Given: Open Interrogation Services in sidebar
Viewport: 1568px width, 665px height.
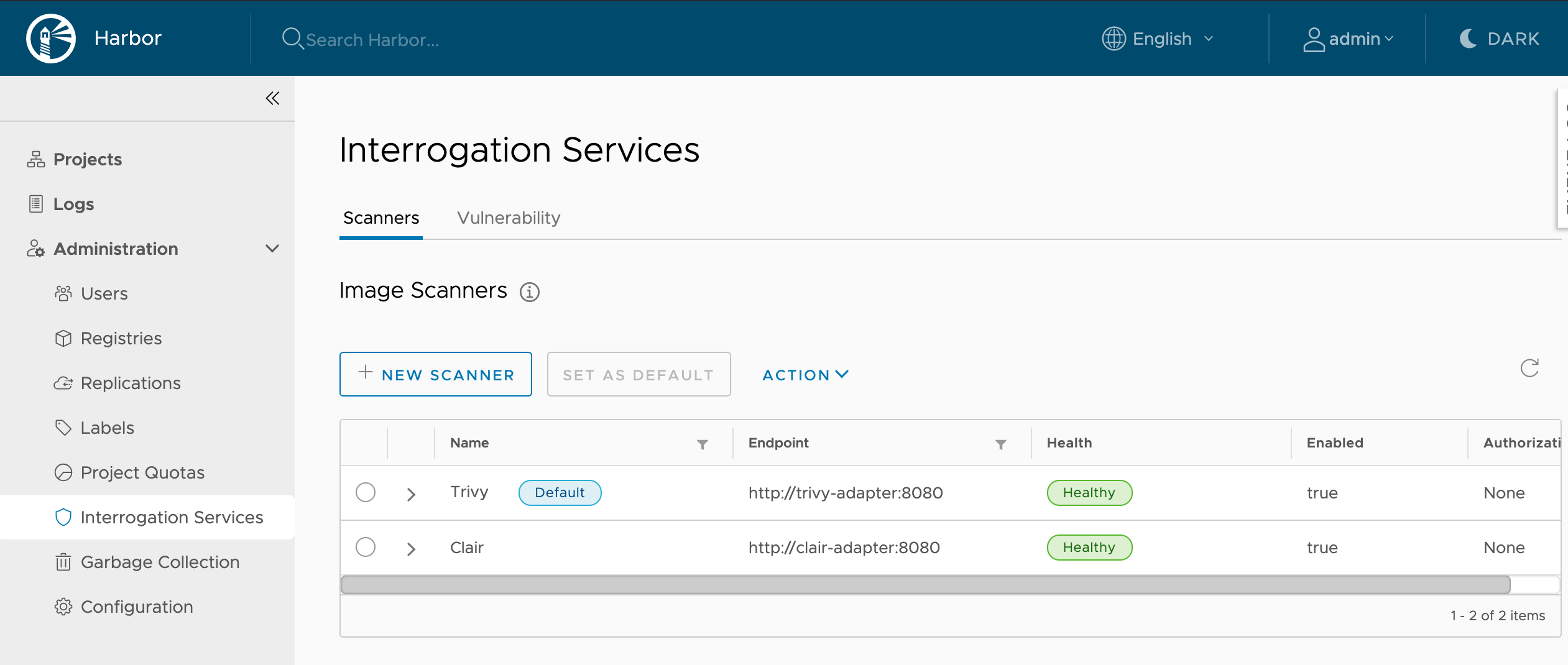Looking at the screenshot, I should tap(147, 517).
